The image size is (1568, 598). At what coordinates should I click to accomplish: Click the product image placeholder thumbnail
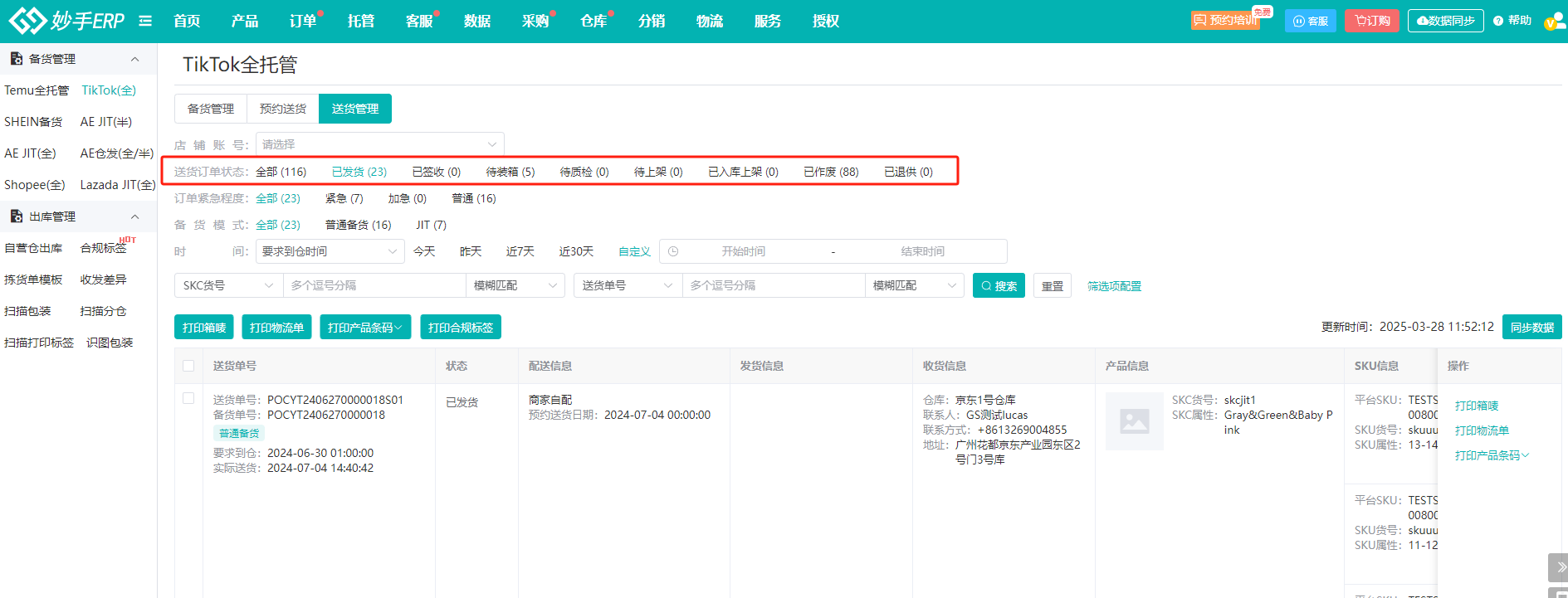point(1134,421)
